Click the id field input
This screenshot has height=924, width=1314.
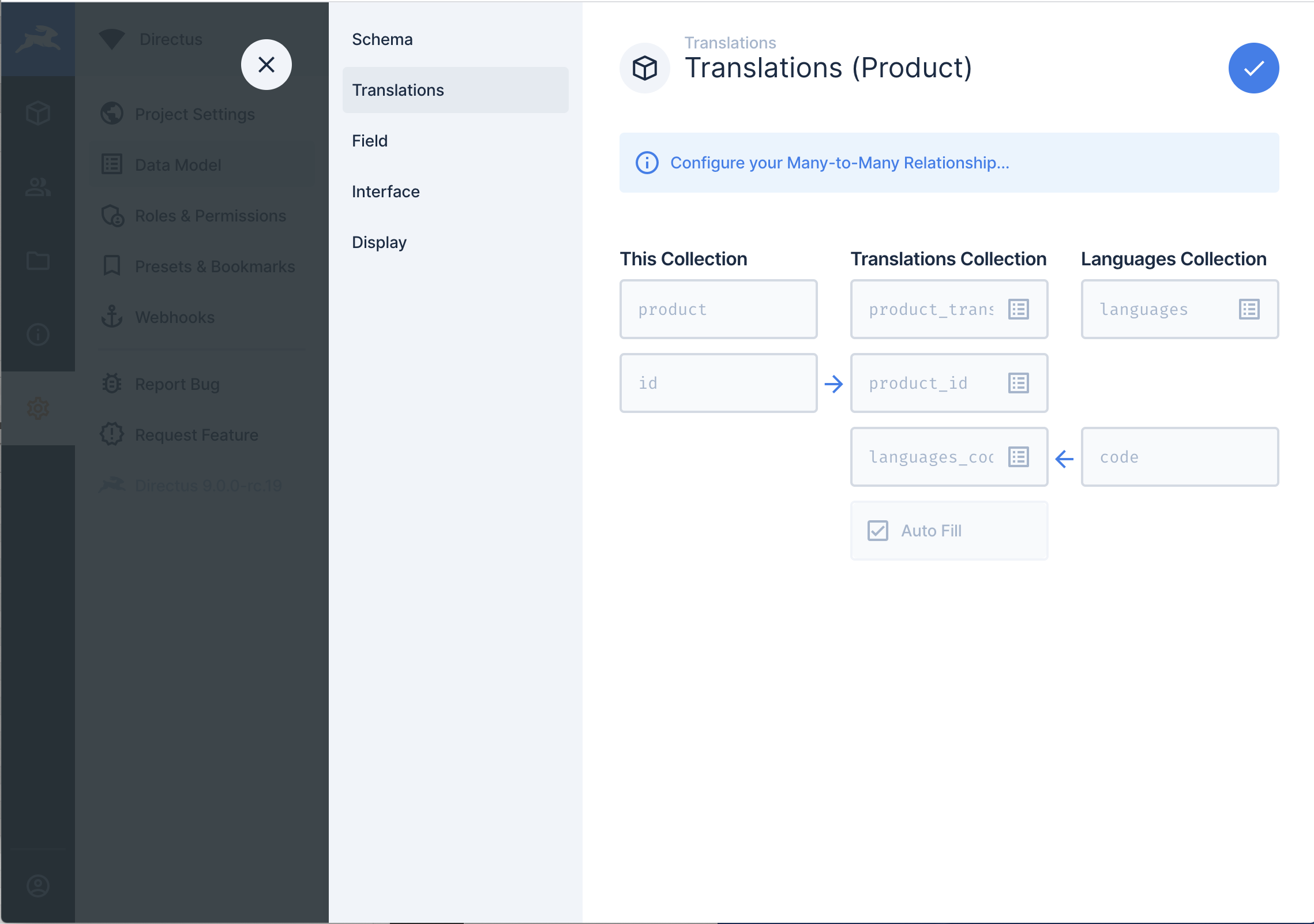pos(718,384)
